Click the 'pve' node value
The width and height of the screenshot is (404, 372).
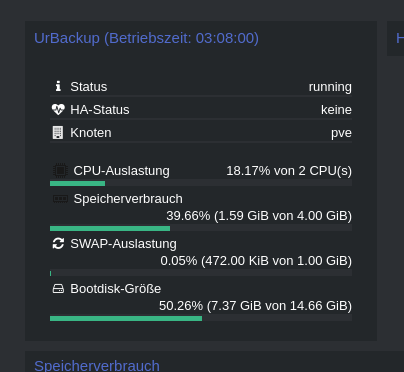[341, 133]
